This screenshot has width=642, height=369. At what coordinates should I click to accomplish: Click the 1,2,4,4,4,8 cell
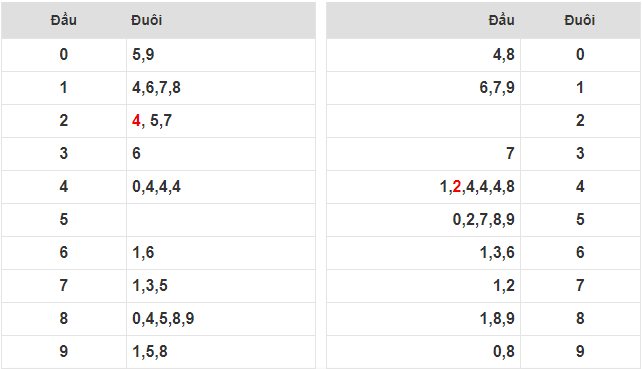click(x=423, y=186)
